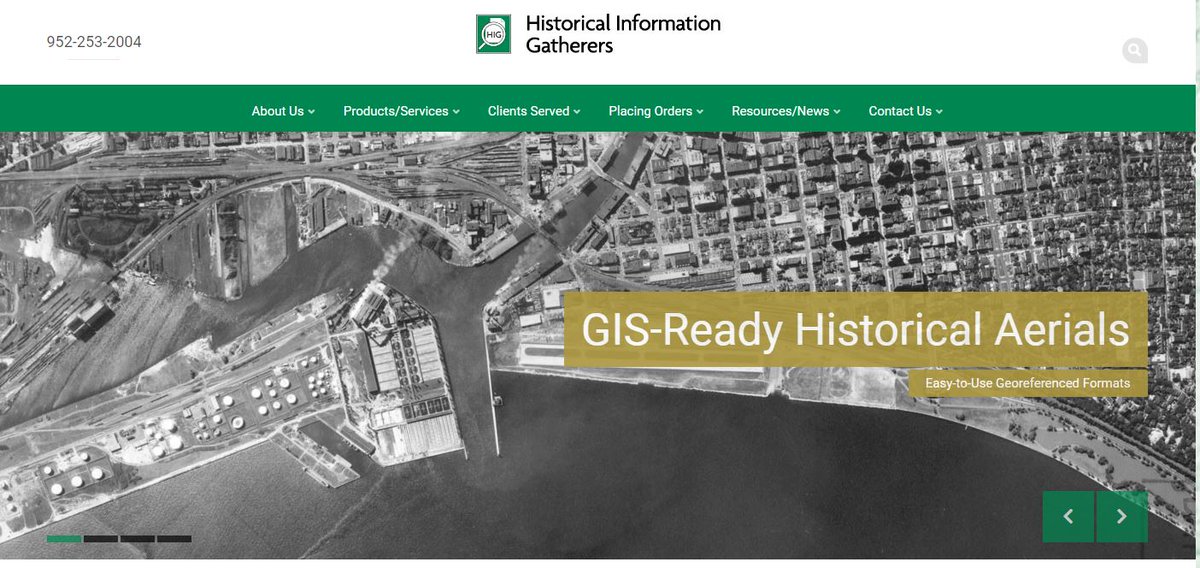Advance to next slide arrow
1200x568 pixels.
1122,517
